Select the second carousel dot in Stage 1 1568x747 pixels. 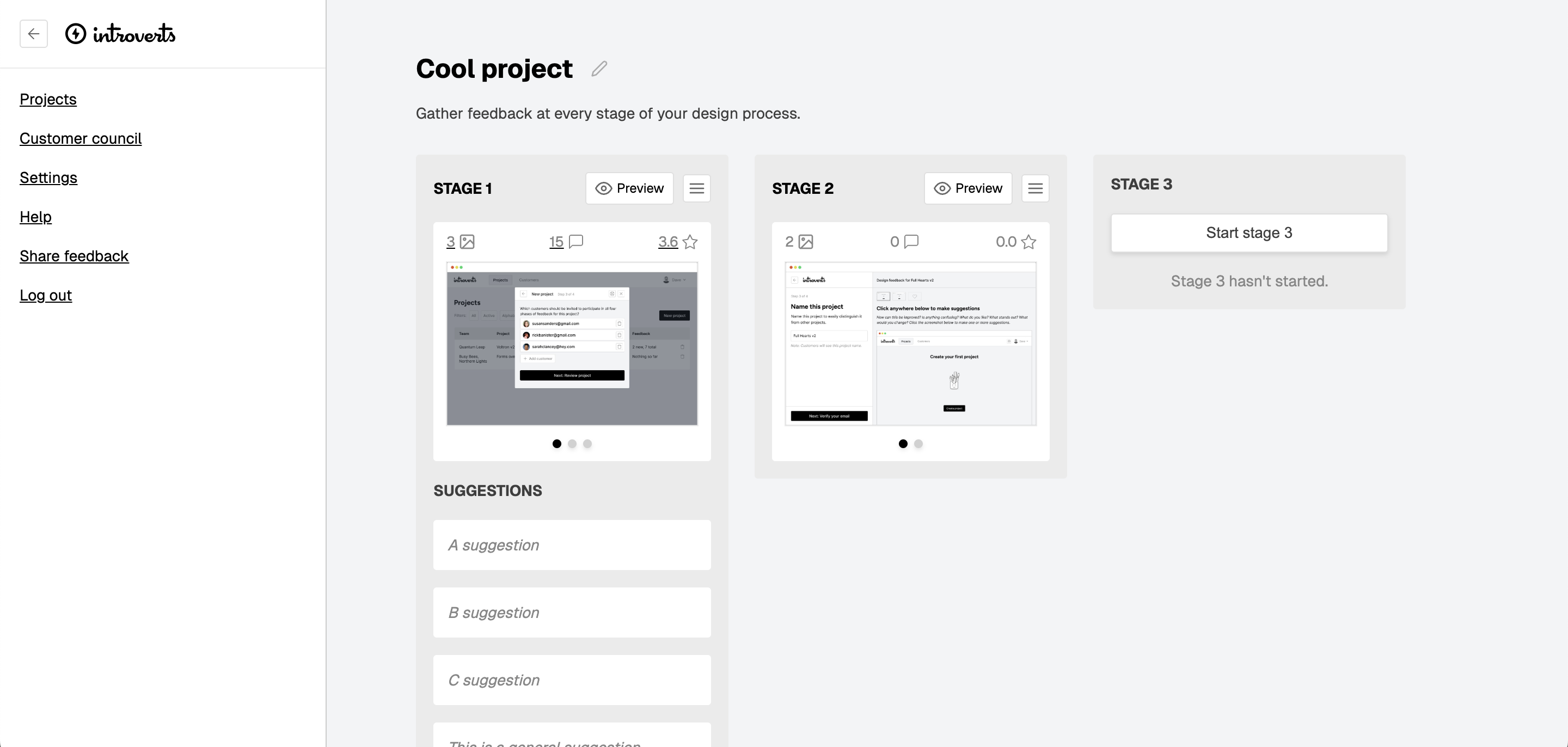click(572, 444)
